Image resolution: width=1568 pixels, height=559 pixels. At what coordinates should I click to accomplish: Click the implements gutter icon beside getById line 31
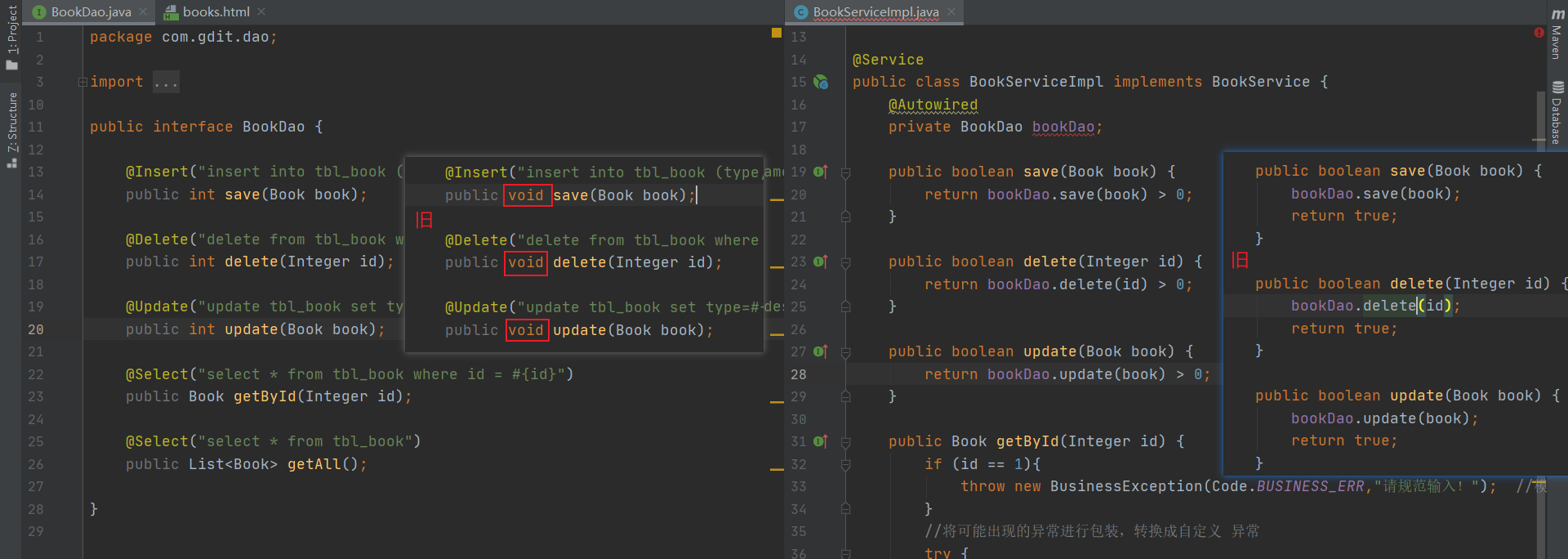[x=821, y=441]
